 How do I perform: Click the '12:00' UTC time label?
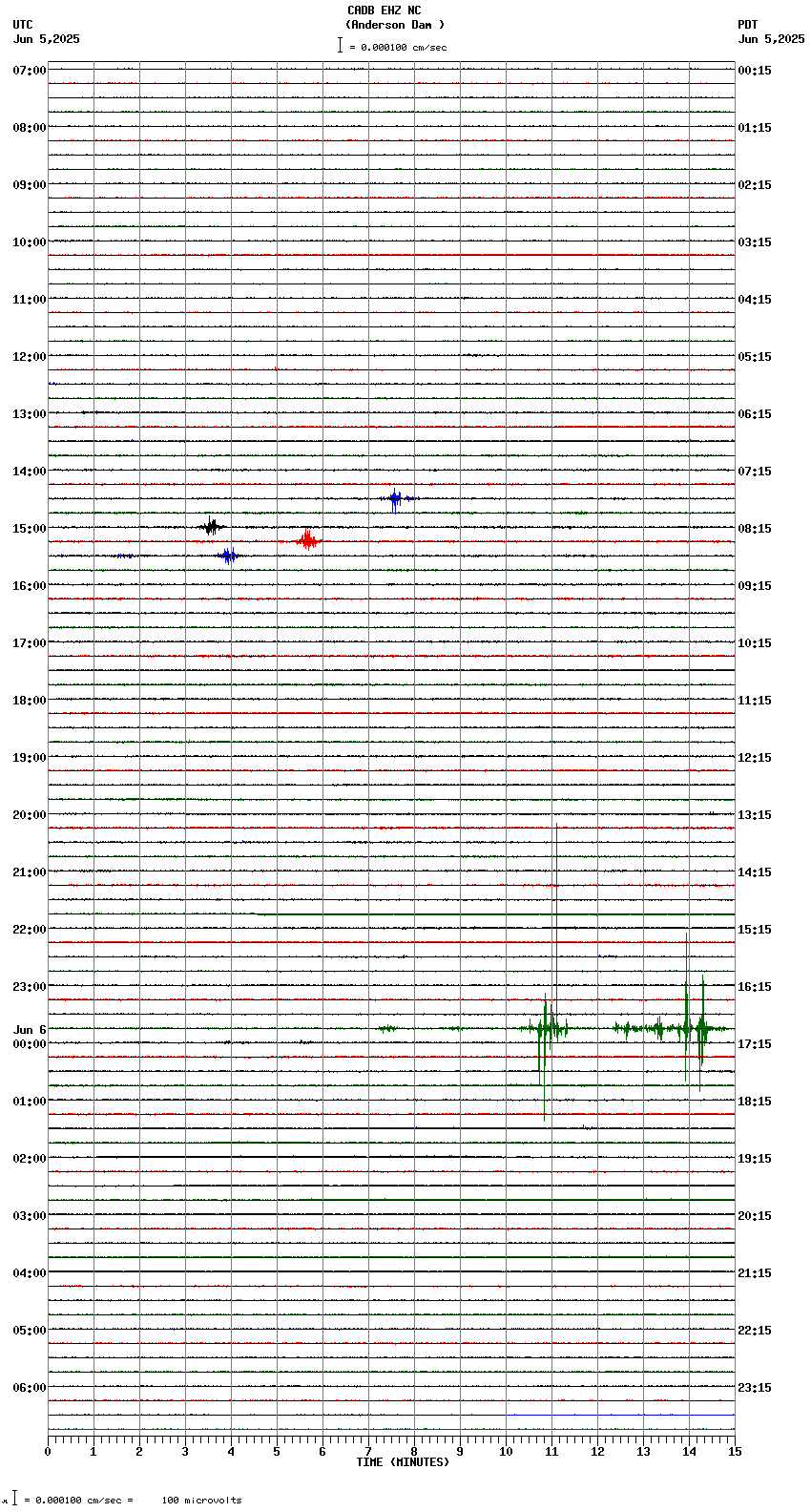(30, 357)
